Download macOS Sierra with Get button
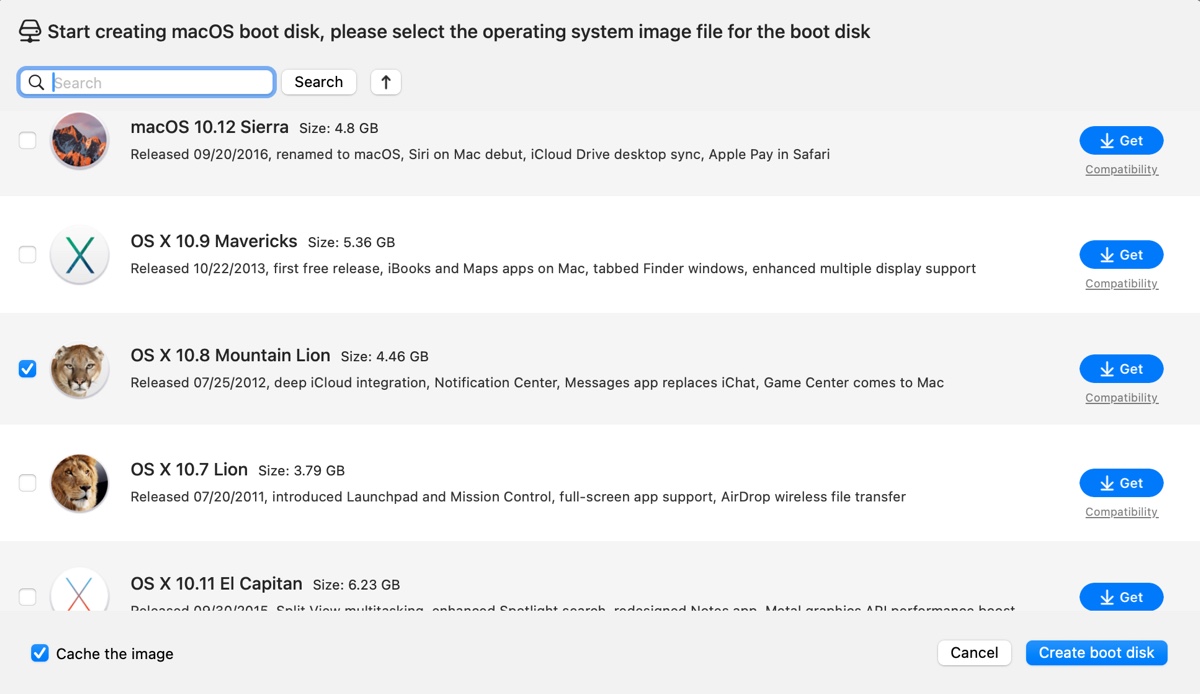 pos(1121,141)
